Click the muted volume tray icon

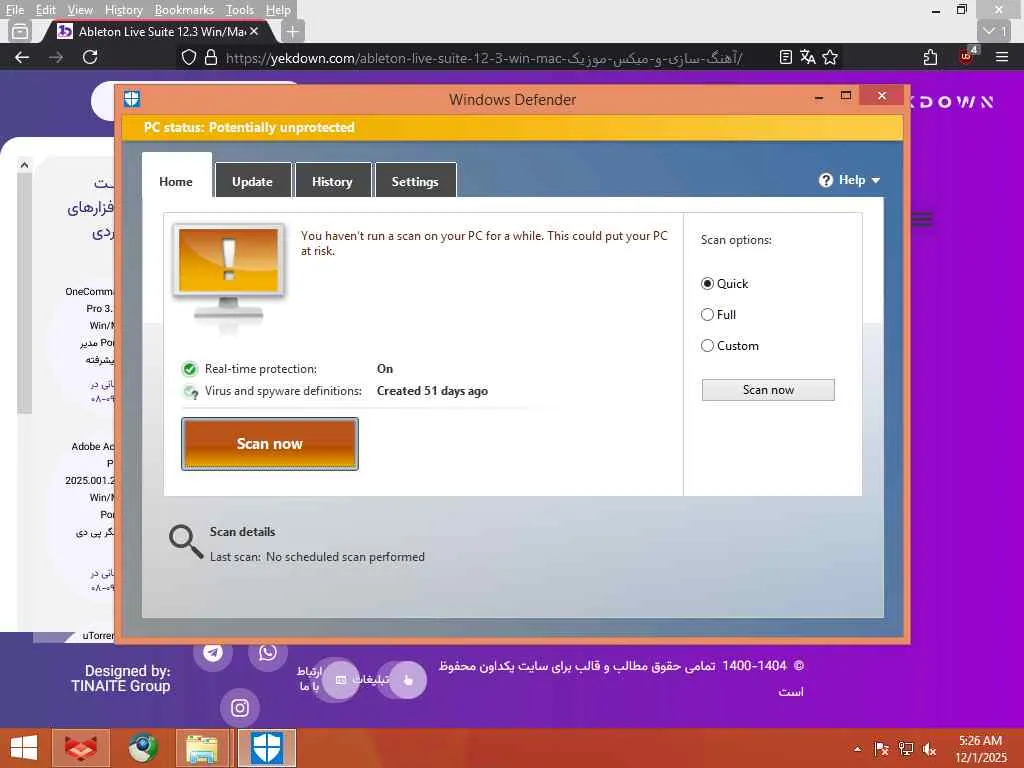pos(930,749)
